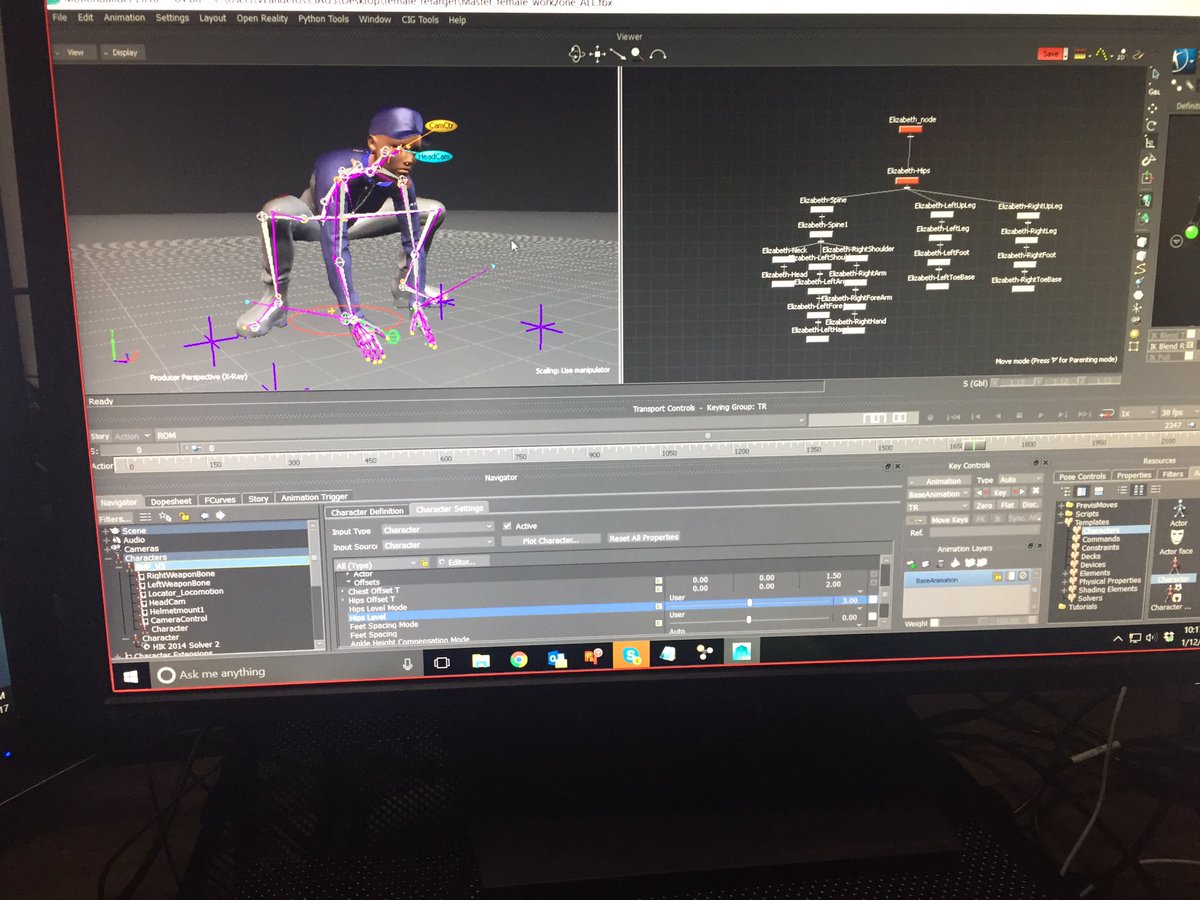This screenshot has width=1200, height=900.
Task: Click the Zero button in Key Controls
Action: [984, 506]
